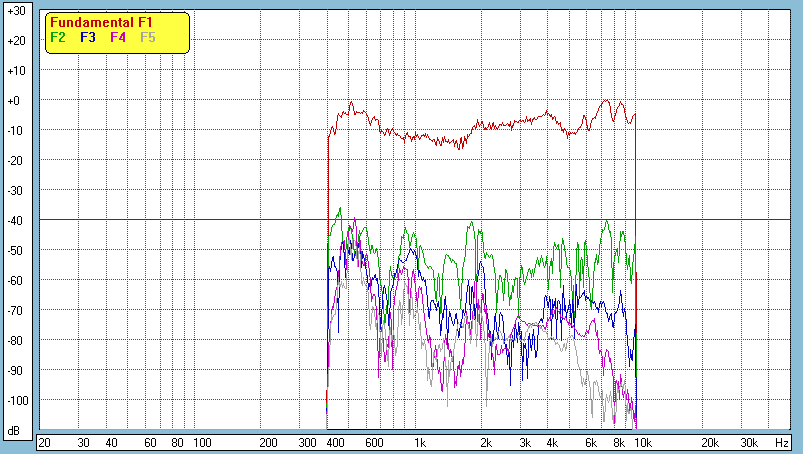803x454 pixels.
Task: Click the 20 label on frequency axis
Action: pyautogui.click(x=44, y=442)
